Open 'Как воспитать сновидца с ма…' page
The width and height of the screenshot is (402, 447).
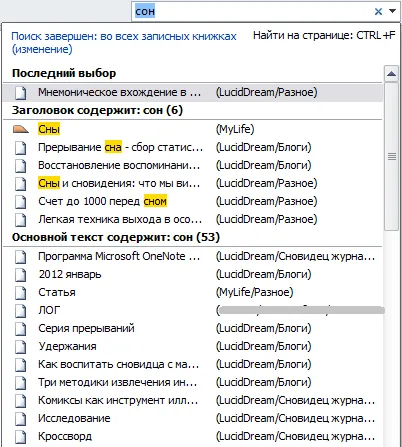[x=193, y=364]
